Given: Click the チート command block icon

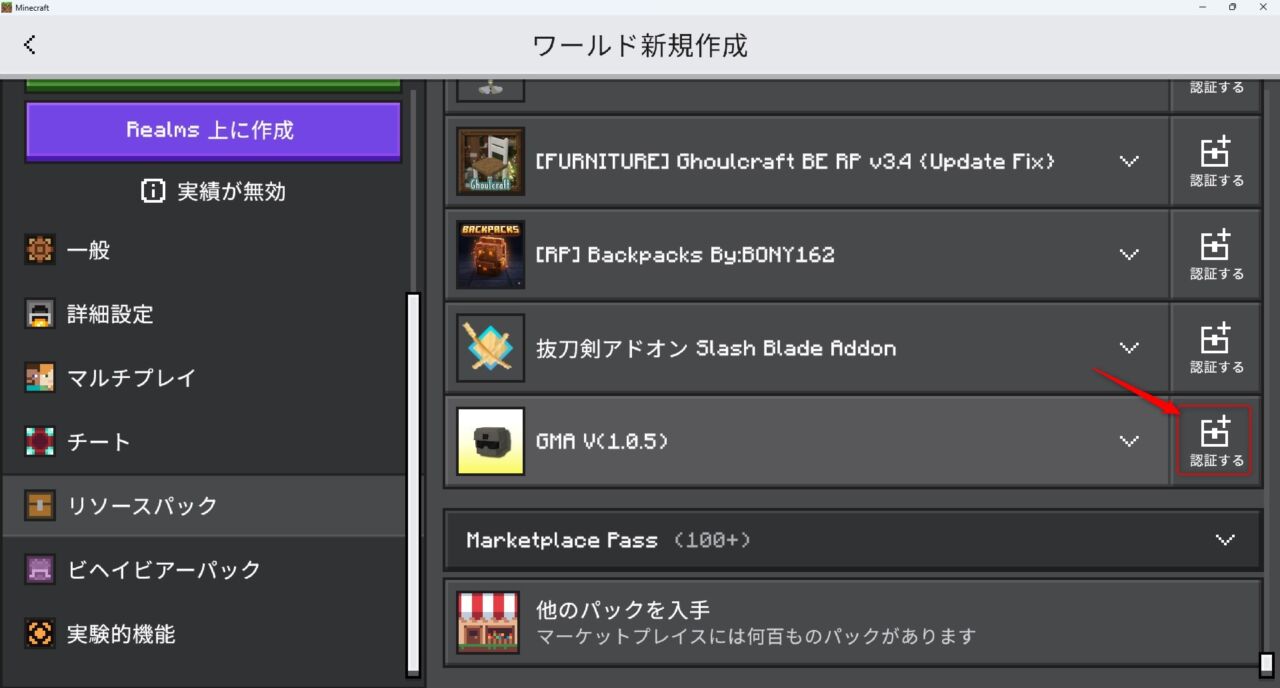Looking at the screenshot, I should 39,442.
